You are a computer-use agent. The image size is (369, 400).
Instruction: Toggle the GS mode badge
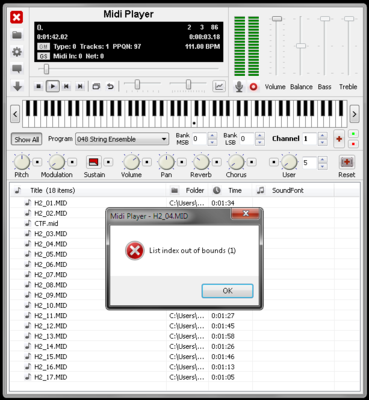point(43,56)
